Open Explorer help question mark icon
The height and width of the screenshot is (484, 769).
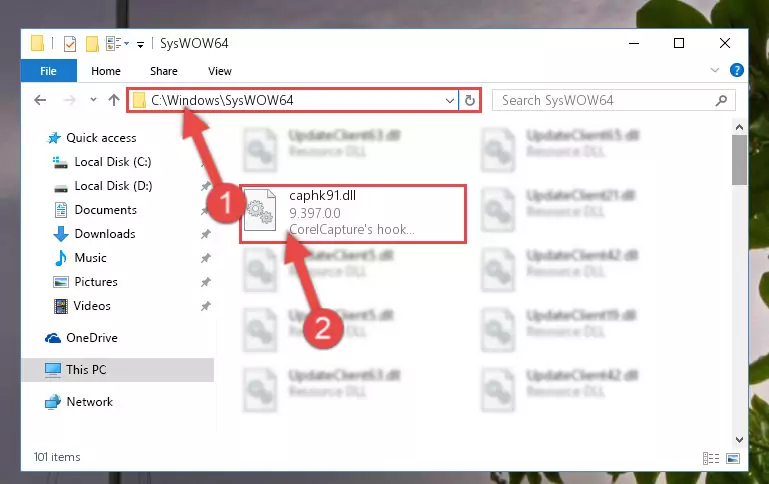(x=736, y=71)
